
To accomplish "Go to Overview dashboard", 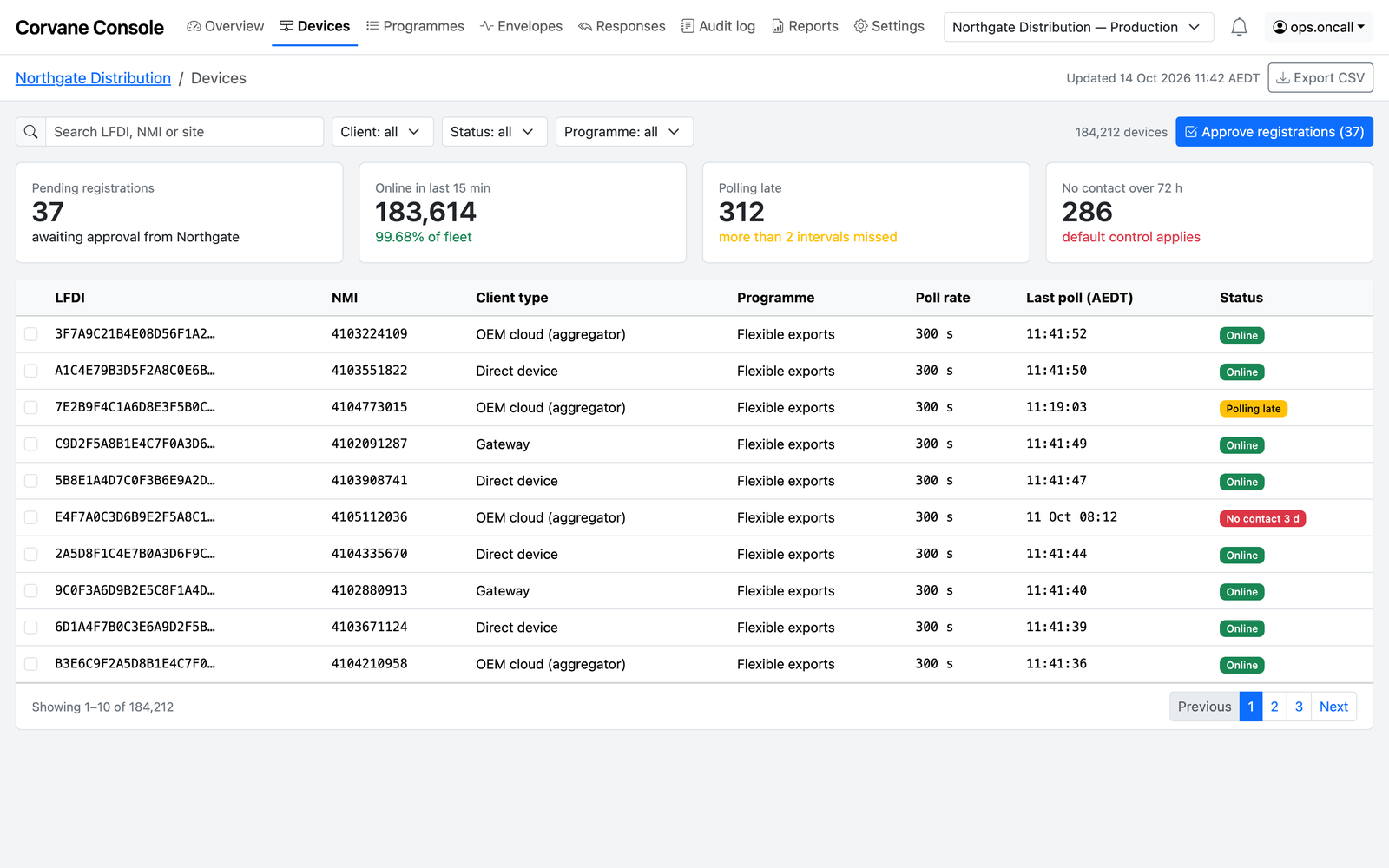I will pos(226,26).
